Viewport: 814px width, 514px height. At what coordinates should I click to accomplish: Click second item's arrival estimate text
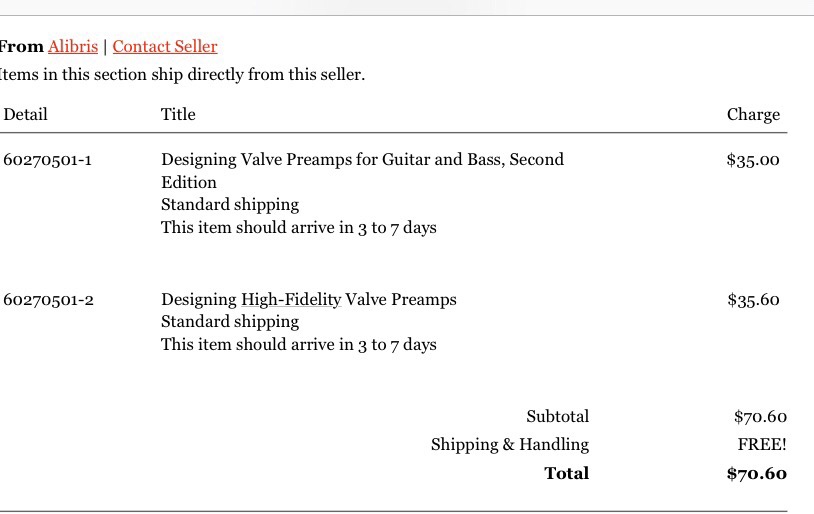[299, 345]
